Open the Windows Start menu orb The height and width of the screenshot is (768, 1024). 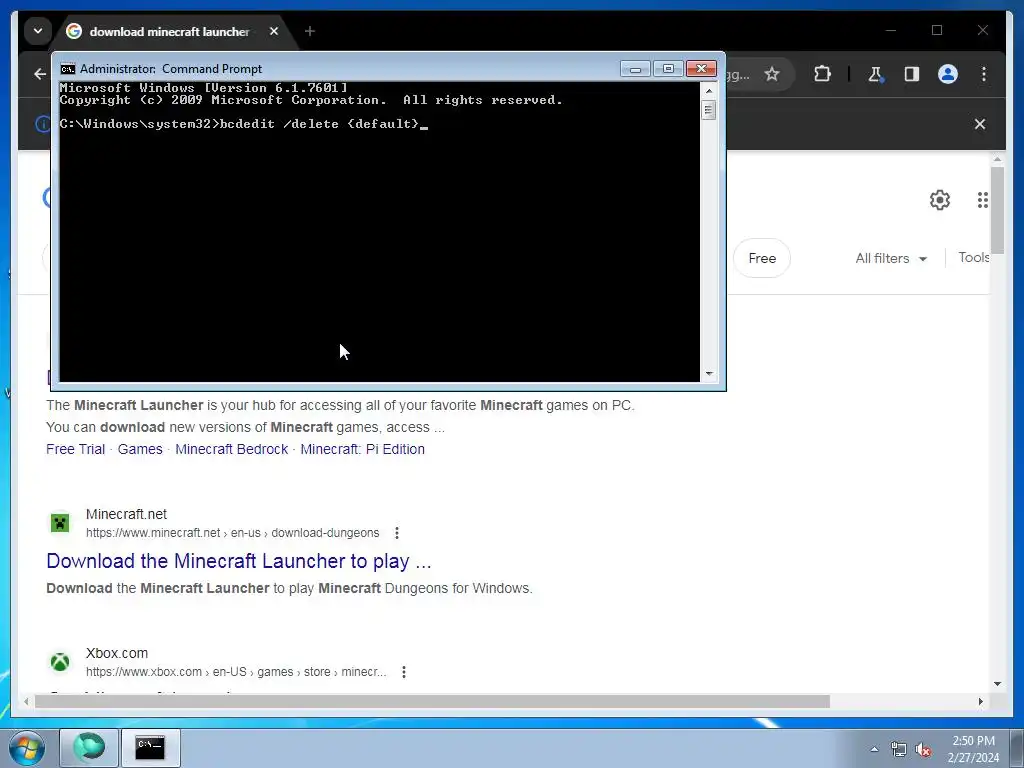tap(27, 748)
